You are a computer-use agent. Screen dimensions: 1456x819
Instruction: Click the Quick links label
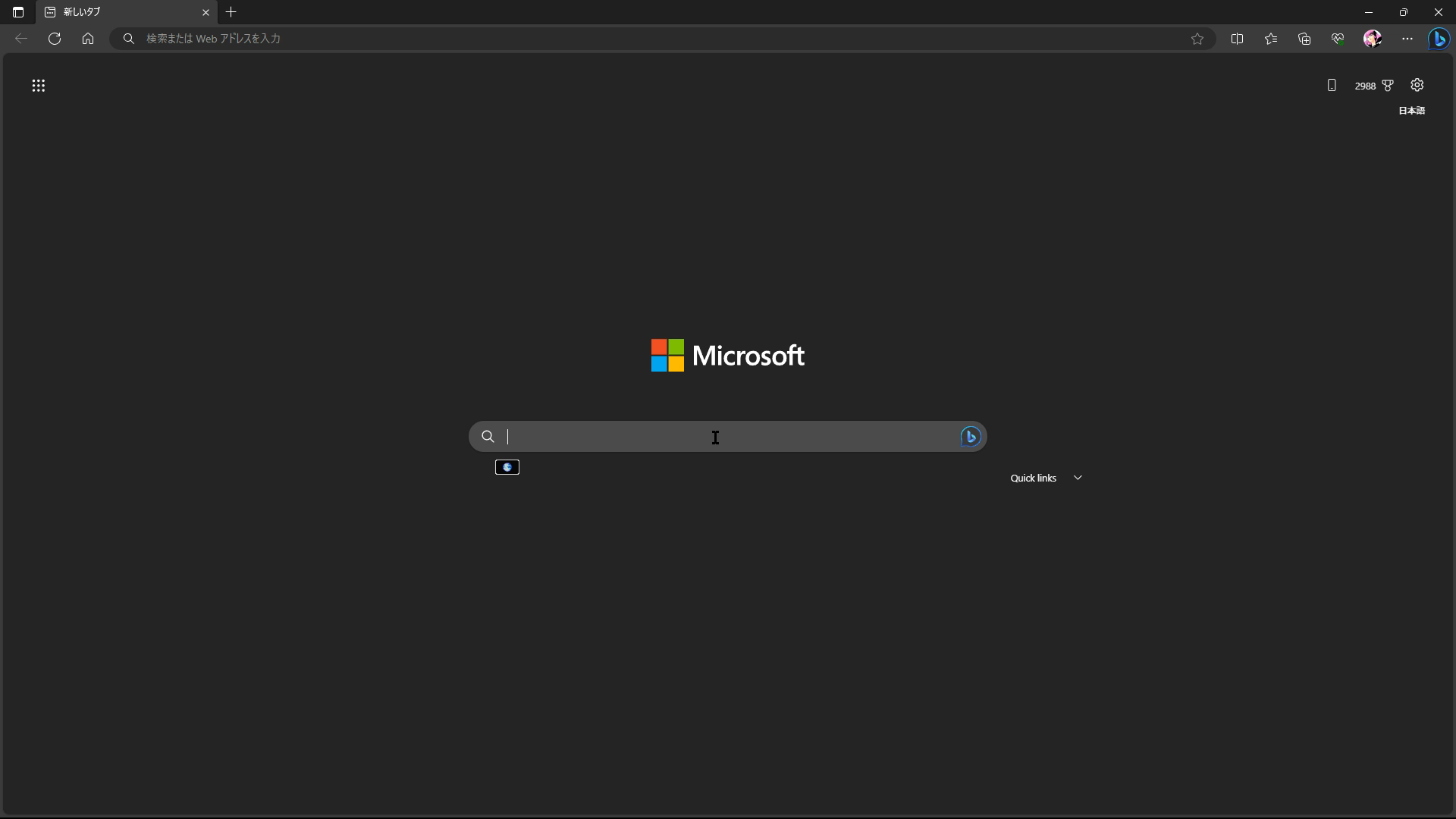click(1033, 478)
